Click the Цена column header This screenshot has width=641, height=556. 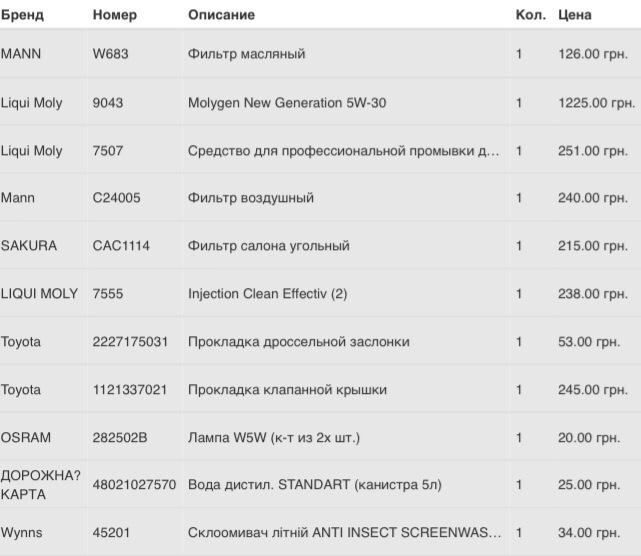click(x=575, y=15)
